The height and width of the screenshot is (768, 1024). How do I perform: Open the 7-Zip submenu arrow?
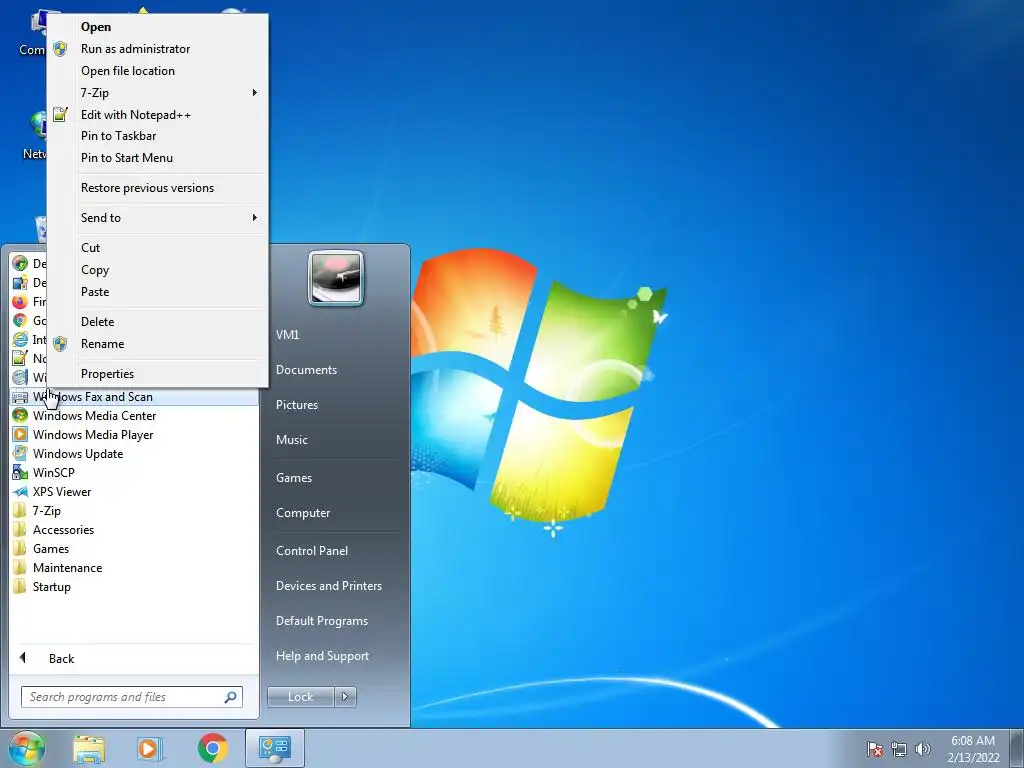point(255,93)
